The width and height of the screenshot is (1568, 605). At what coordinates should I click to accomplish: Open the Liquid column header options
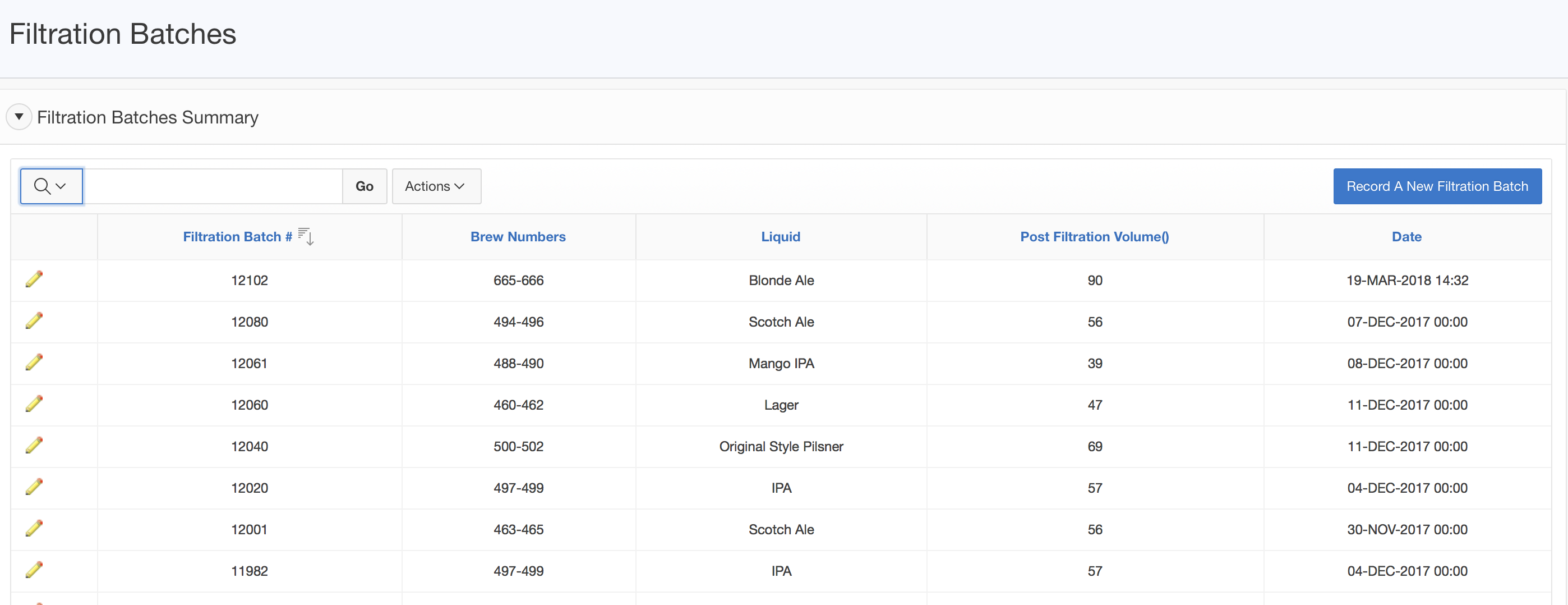pos(780,236)
